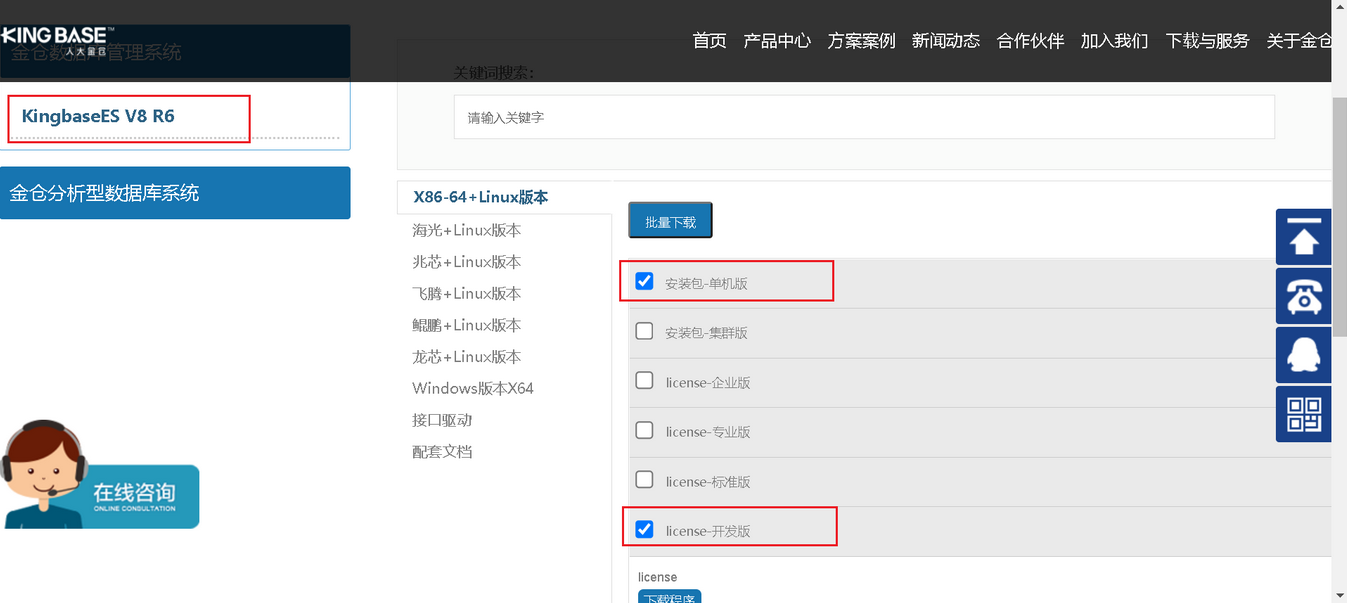
Task: Disable the license-开发版 checkbox
Action: click(644, 530)
